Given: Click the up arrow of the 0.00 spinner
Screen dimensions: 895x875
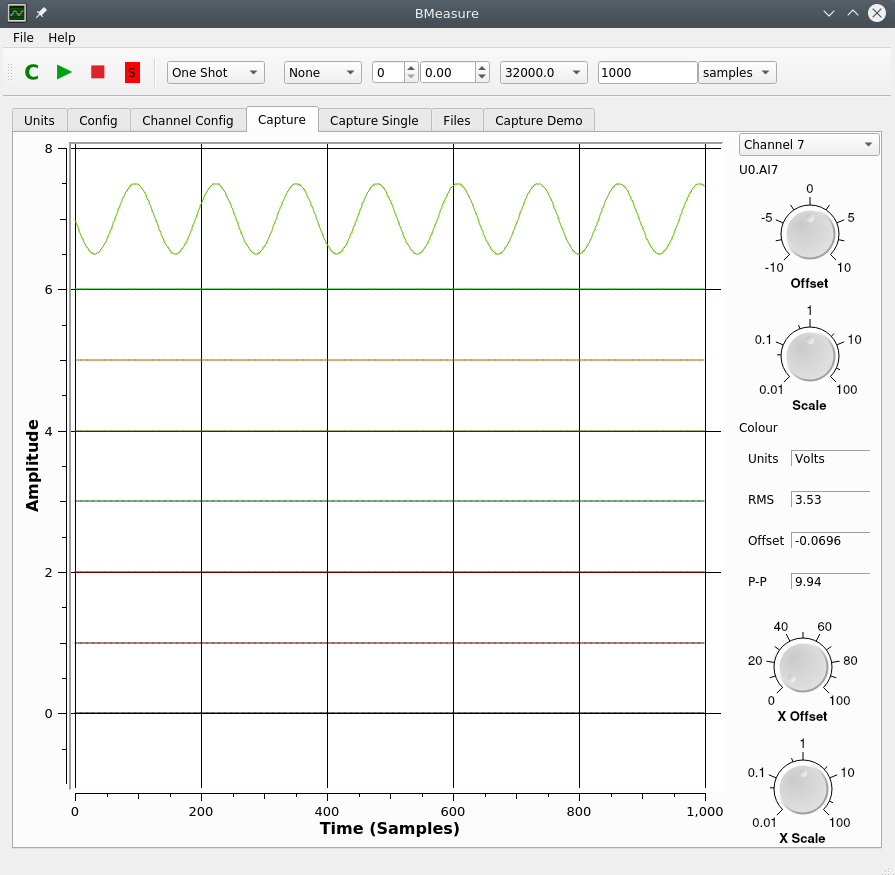Looking at the screenshot, I should pos(481,67).
